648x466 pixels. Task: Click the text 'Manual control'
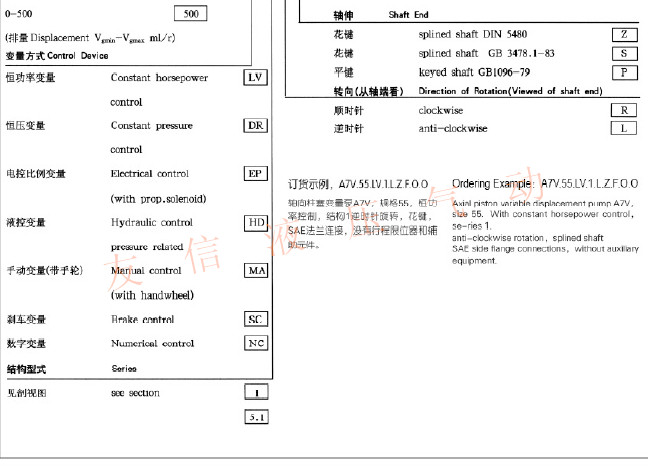point(146,271)
